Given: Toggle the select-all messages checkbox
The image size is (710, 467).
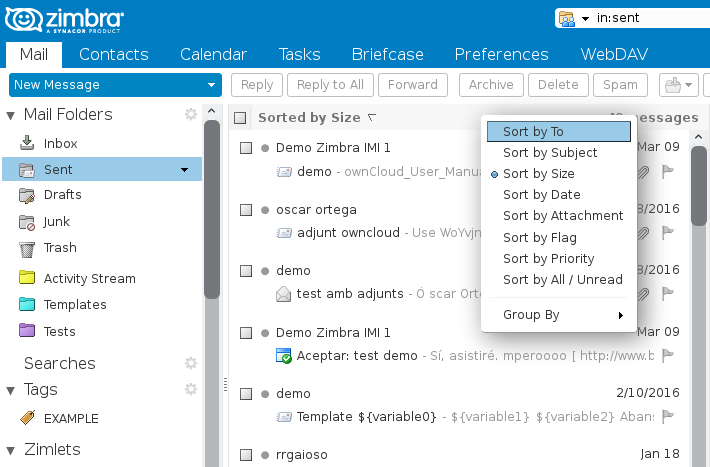Looking at the screenshot, I should 240,118.
